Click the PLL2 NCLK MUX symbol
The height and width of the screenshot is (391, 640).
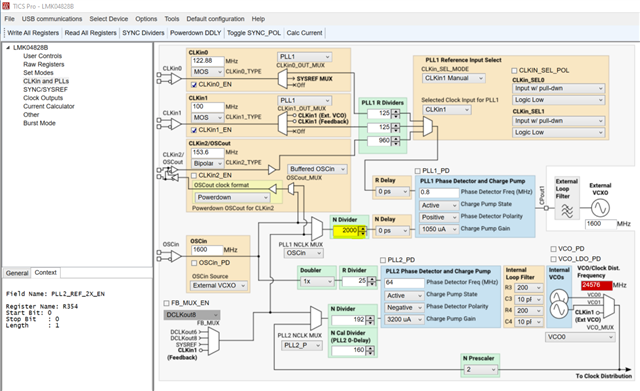tap(316, 318)
